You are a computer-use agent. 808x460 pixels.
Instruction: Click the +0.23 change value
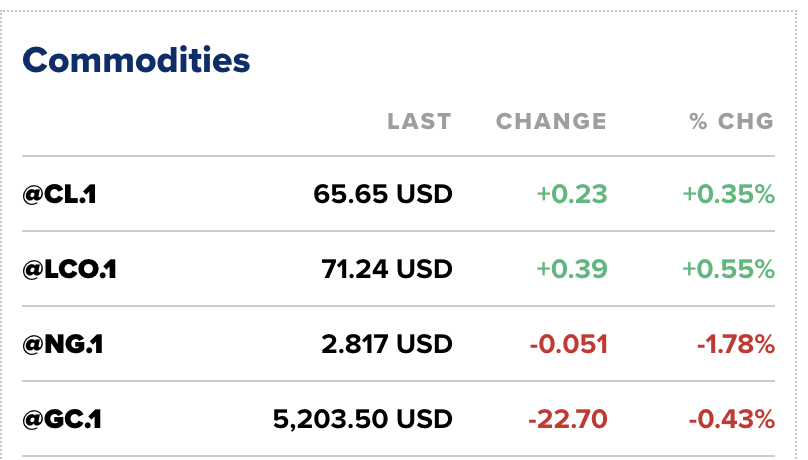pyautogui.click(x=571, y=194)
